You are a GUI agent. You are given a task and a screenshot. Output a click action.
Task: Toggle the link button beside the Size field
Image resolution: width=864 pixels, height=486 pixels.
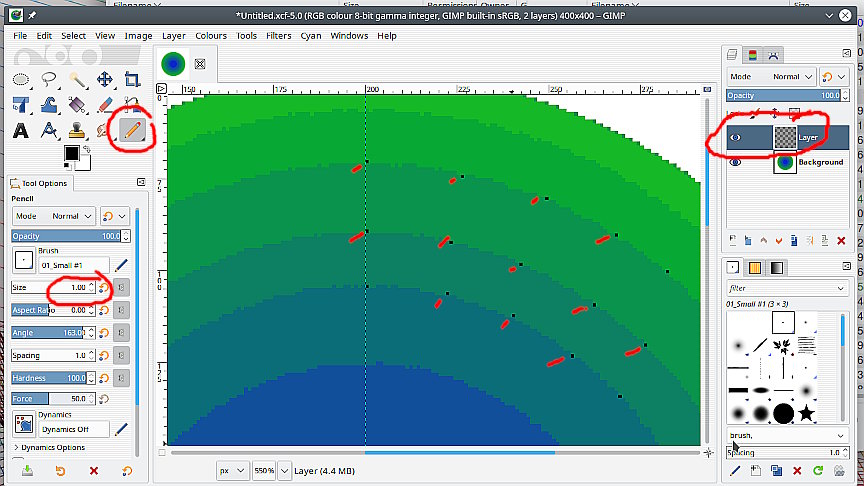click(x=120, y=287)
